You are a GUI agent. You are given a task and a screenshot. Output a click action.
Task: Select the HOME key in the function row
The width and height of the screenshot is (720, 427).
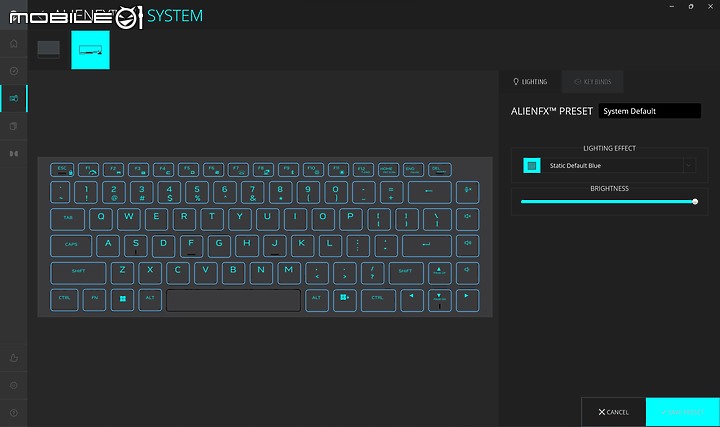point(388,170)
